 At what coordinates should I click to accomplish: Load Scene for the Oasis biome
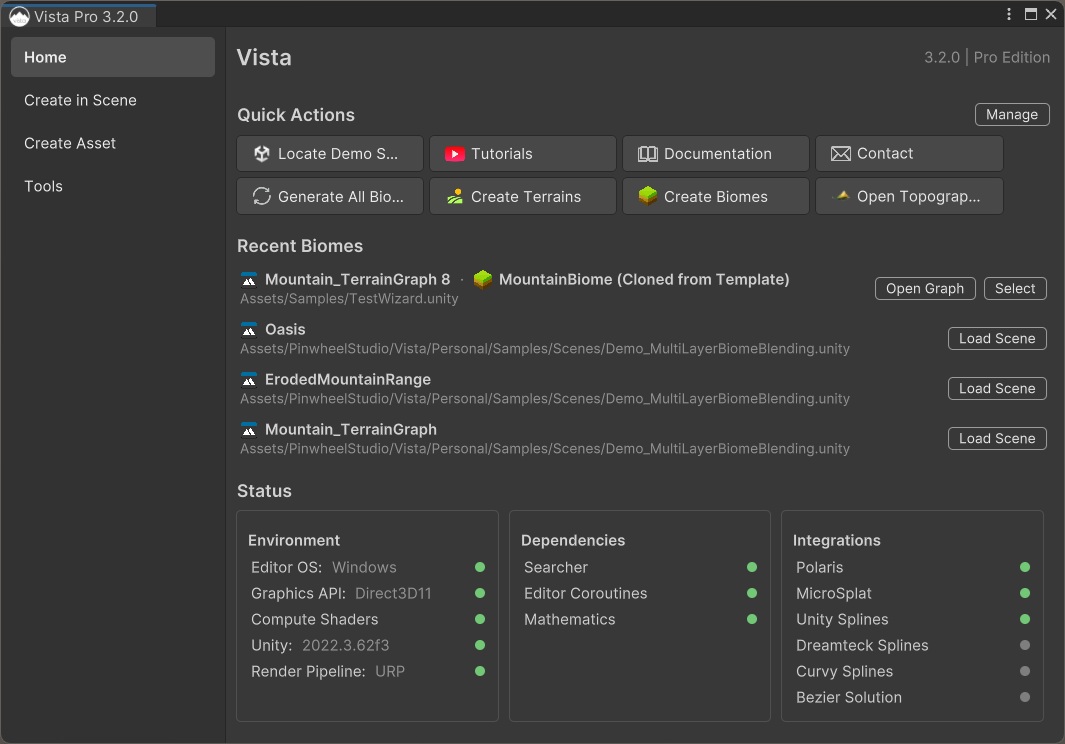996,338
